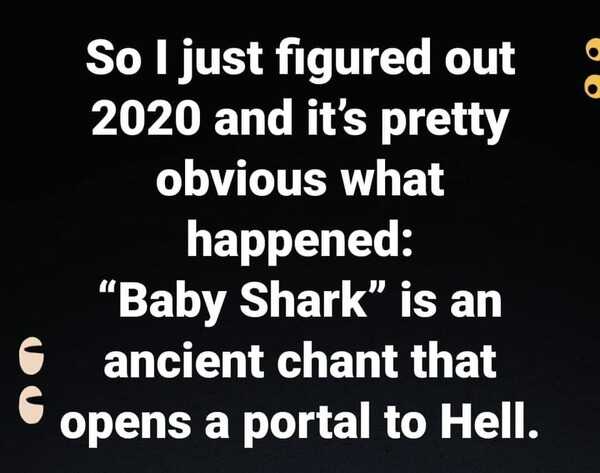This screenshot has height=473, width=600.
Task: Select the word "happened:"
Action: pyautogui.click(x=300, y=242)
